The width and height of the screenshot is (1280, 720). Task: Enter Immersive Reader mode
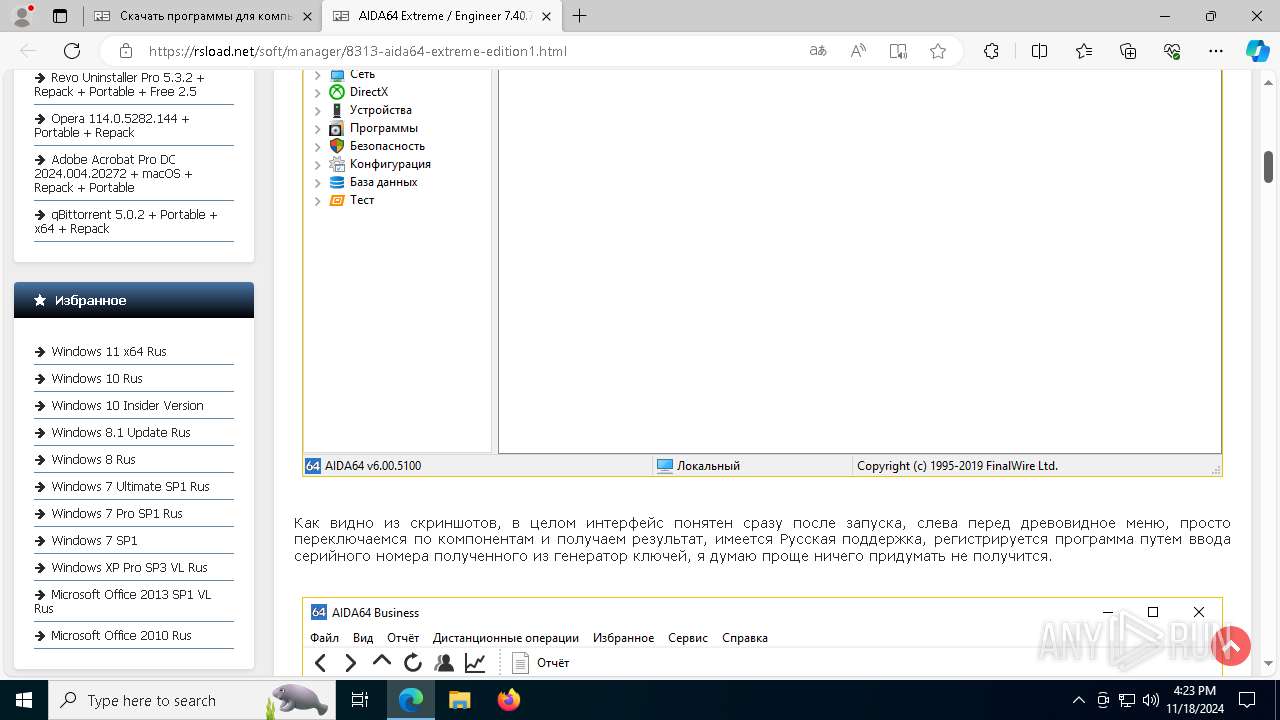click(898, 51)
